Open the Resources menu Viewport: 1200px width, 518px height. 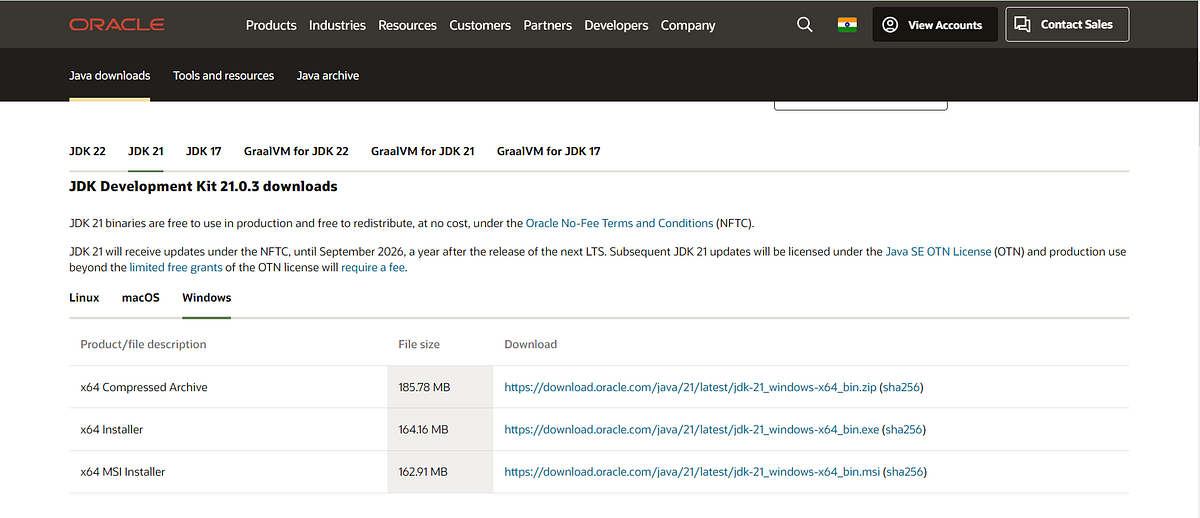pos(407,25)
